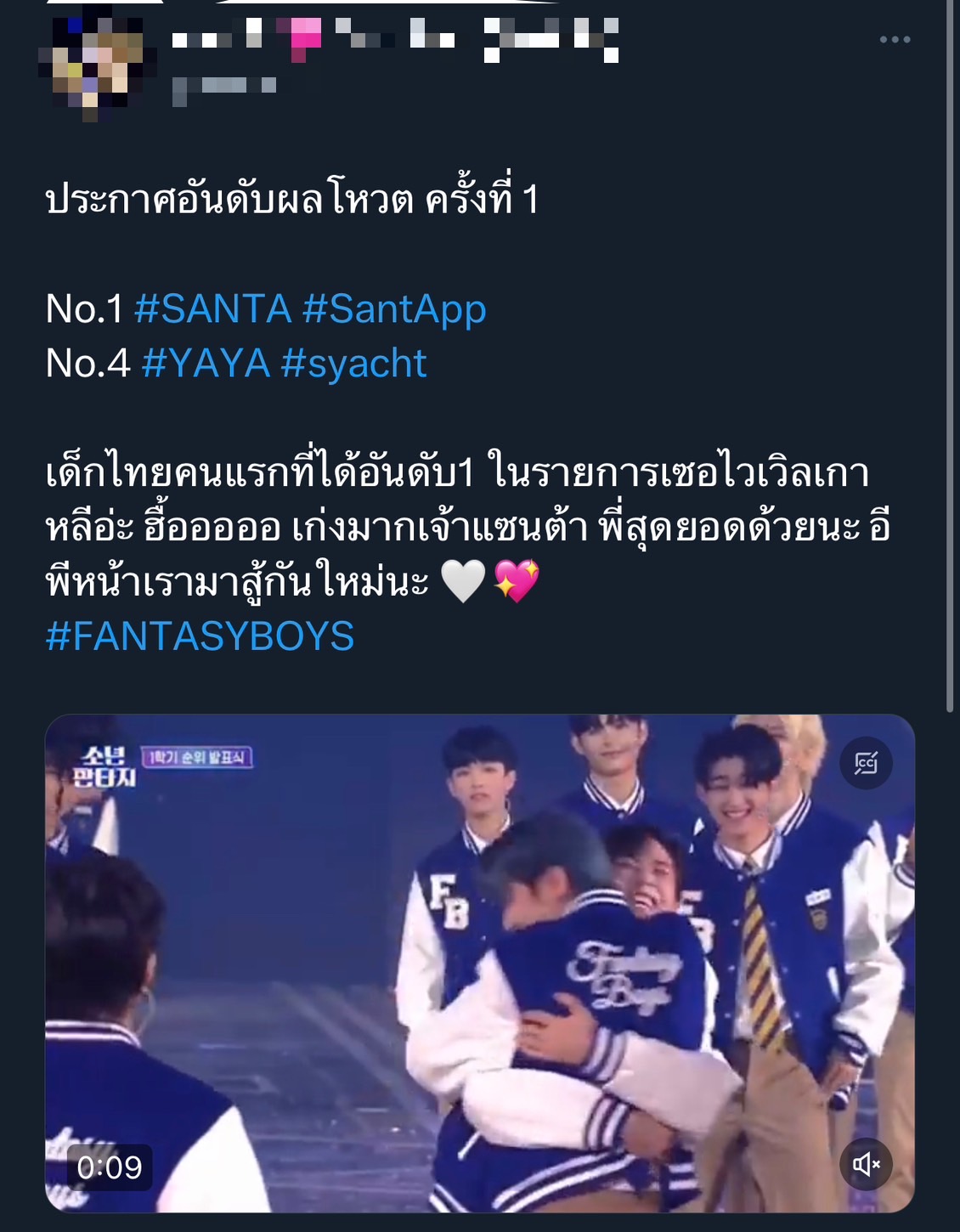This screenshot has height=1232, width=960.
Task: Open the #FANTASYBOYS hashtag
Action: tap(200, 636)
